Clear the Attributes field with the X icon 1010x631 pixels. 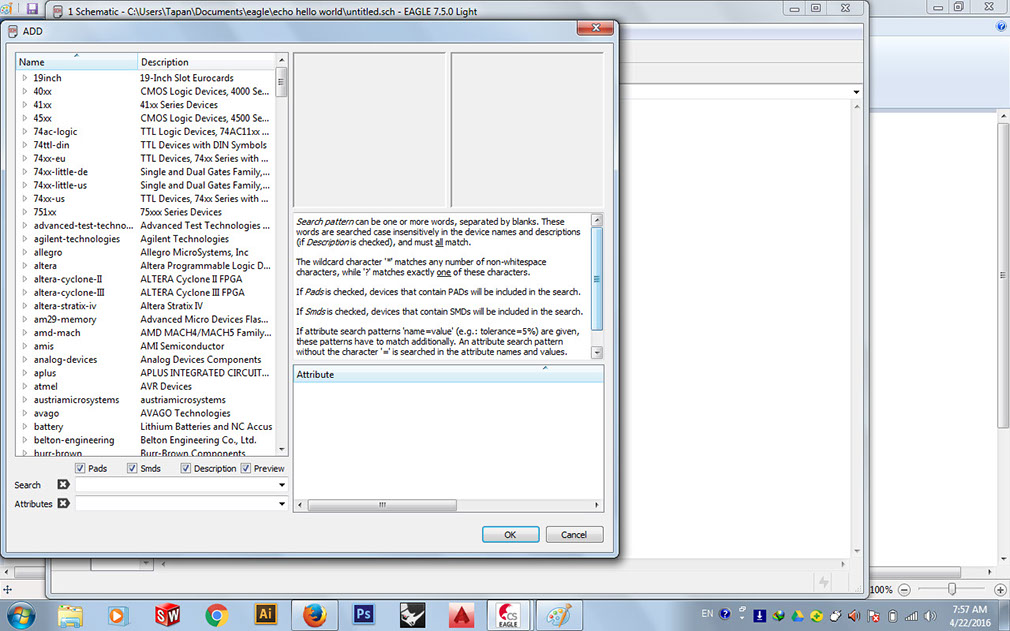coord(63,503)
